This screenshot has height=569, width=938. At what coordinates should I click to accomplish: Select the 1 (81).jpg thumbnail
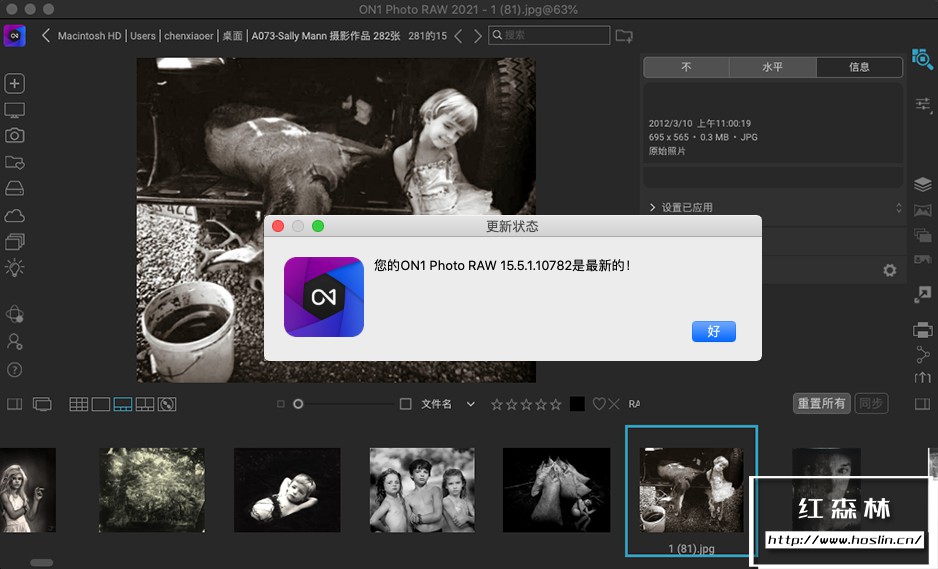point(692,491)
